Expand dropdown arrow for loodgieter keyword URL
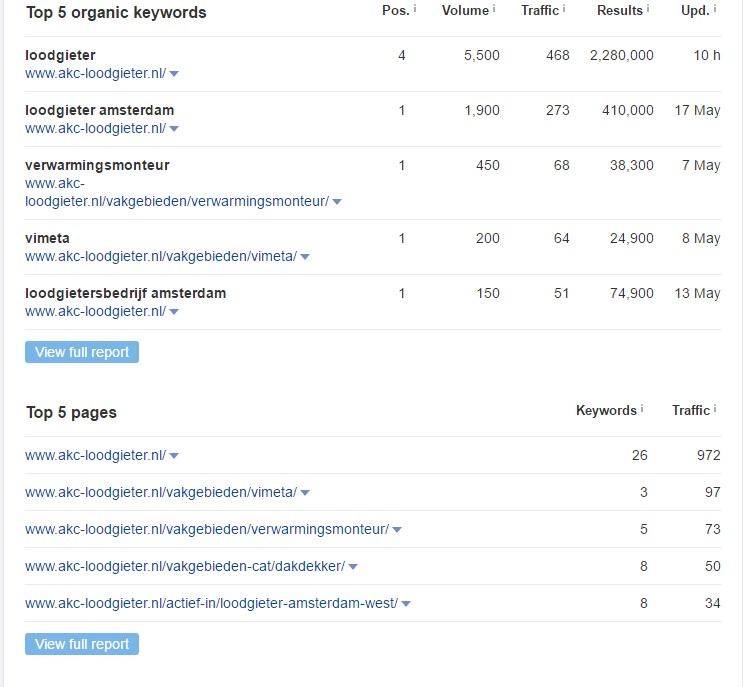 tap(174, 74)
